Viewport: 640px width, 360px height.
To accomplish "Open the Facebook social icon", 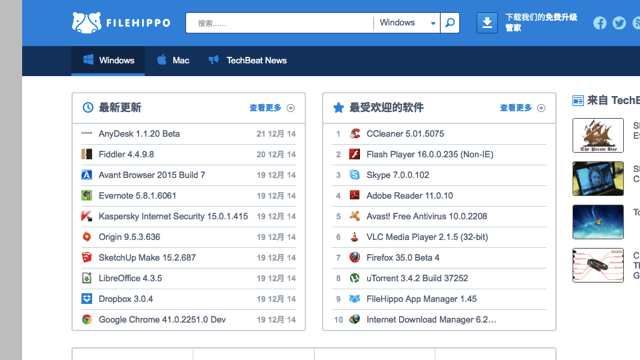I will click(x=600, y=23).
